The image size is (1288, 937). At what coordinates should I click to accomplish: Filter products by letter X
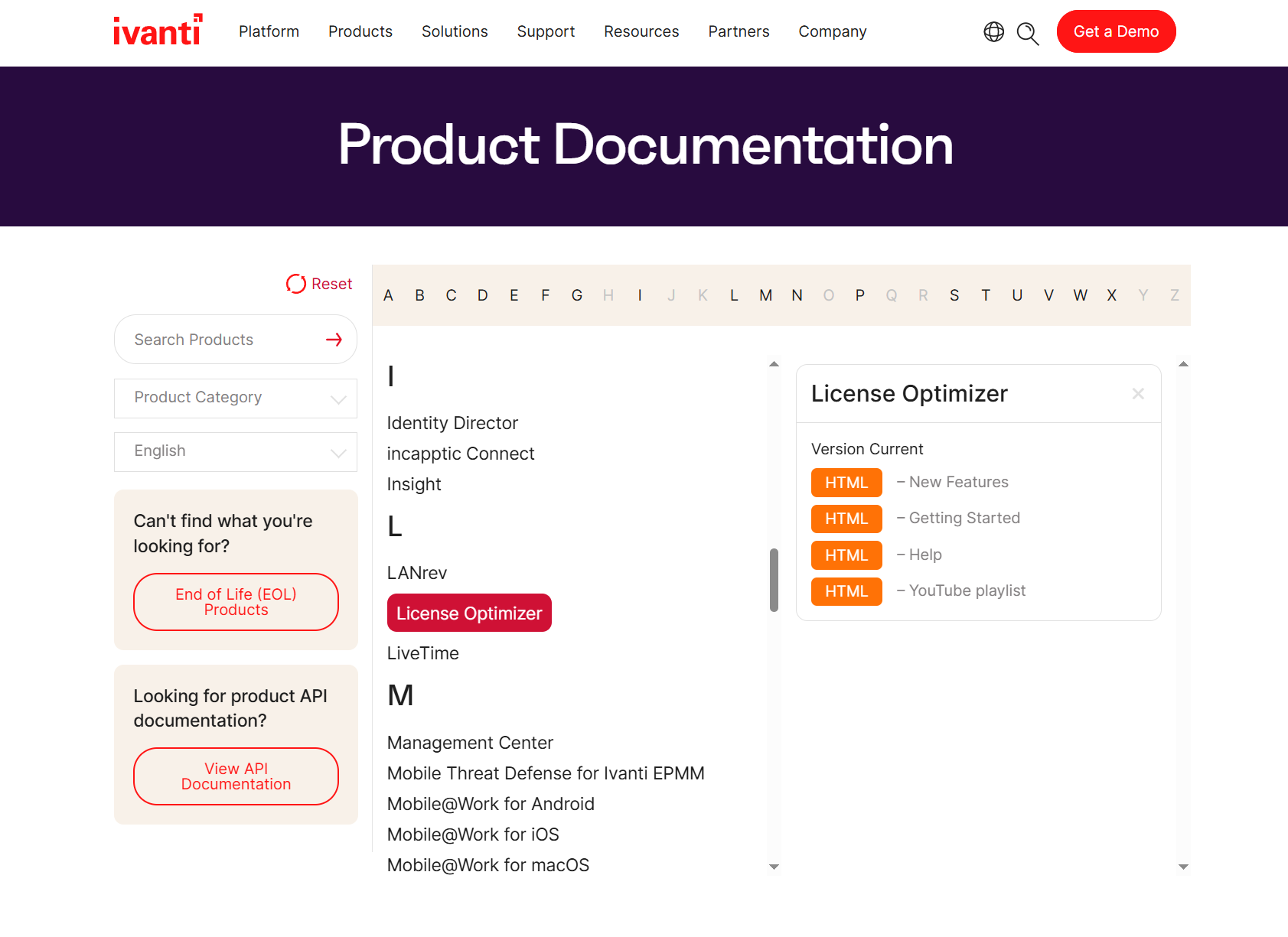coord(1111,295)
